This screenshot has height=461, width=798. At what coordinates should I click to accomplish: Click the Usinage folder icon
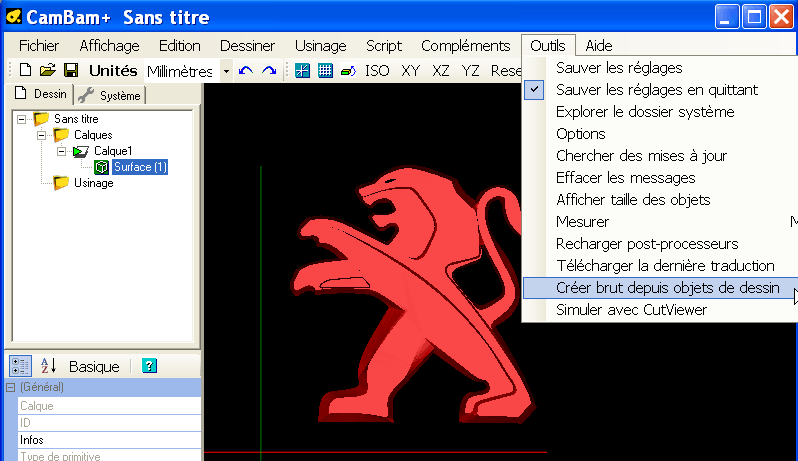[61, 183]
